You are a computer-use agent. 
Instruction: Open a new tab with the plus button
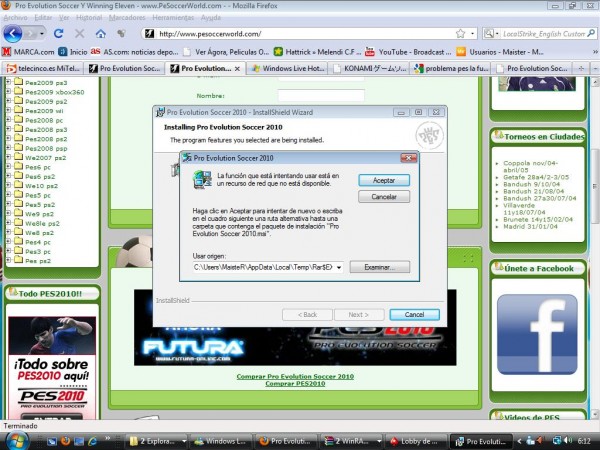(x=581, y=68)
